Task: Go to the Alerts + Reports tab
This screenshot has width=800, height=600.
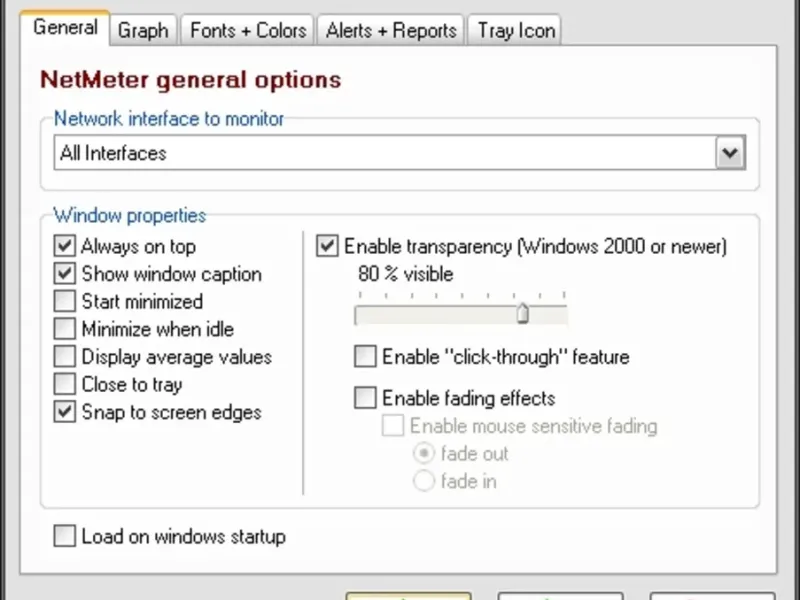Action: (x=391, y=30)
